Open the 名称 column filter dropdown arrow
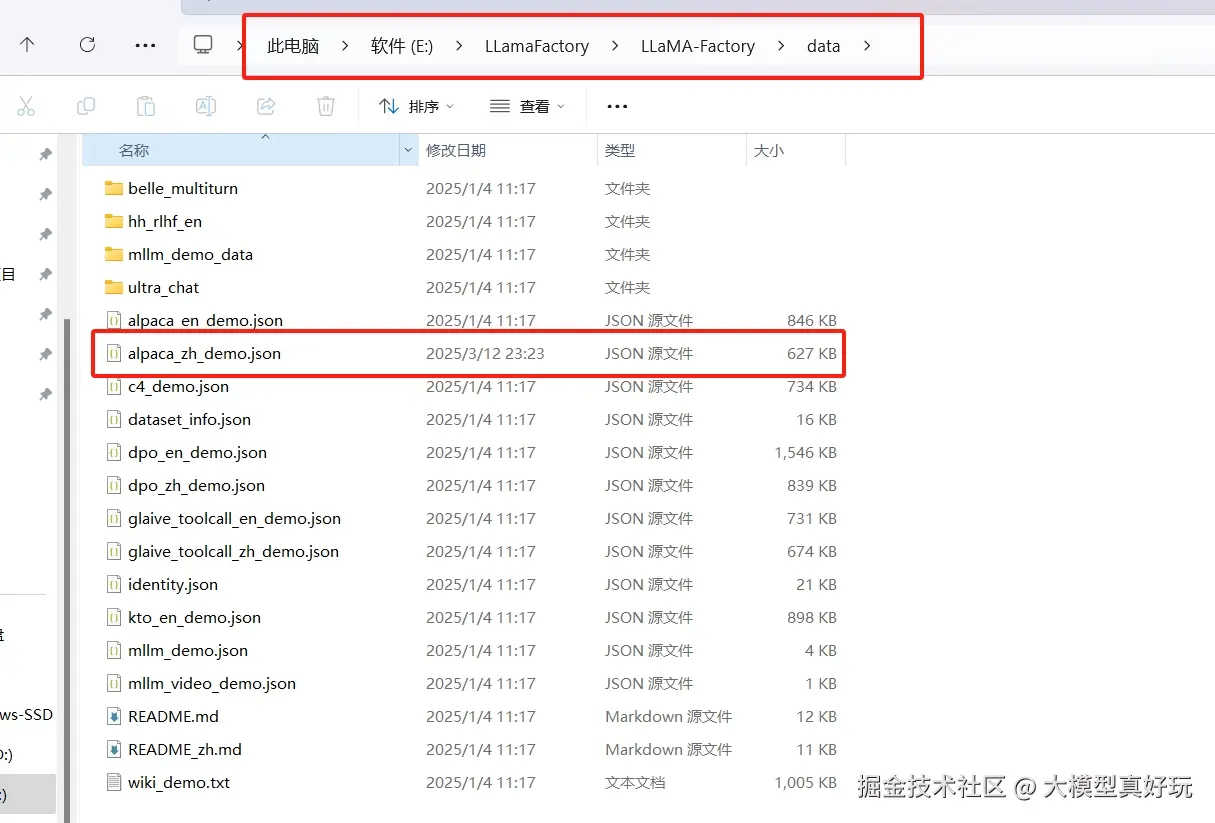Viewport: 1215px width, 823px height. pyautogui.click(x=408, y=150)
